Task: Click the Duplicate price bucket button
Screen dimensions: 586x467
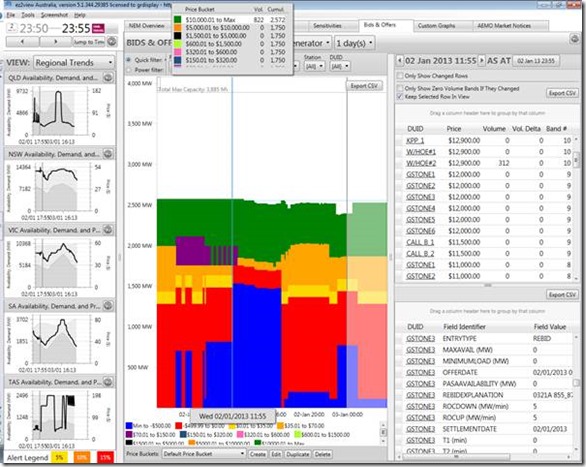Action: (298, 454)
